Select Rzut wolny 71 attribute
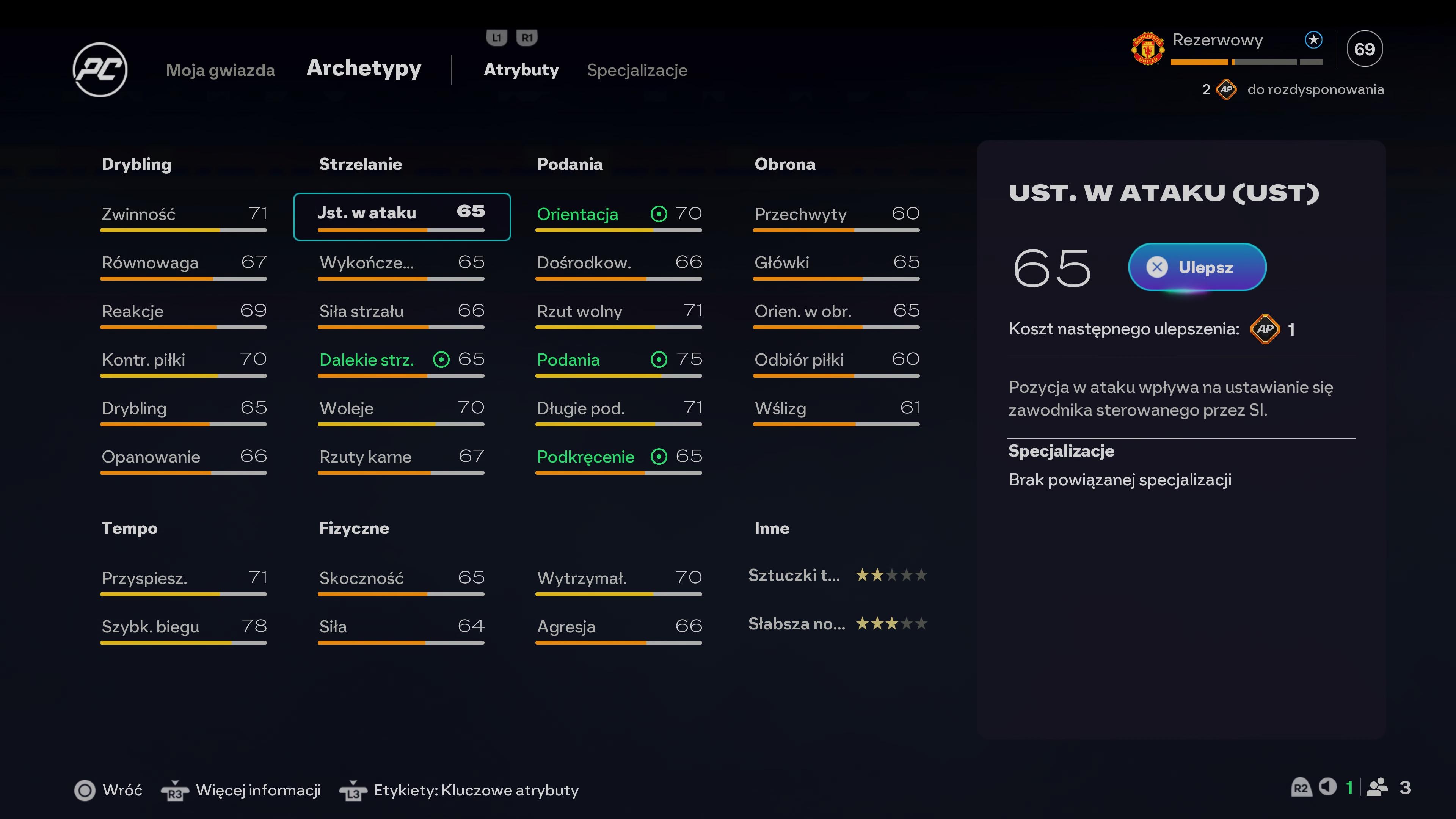Screen dimensions: 1456x819 [x=619, y=315]
